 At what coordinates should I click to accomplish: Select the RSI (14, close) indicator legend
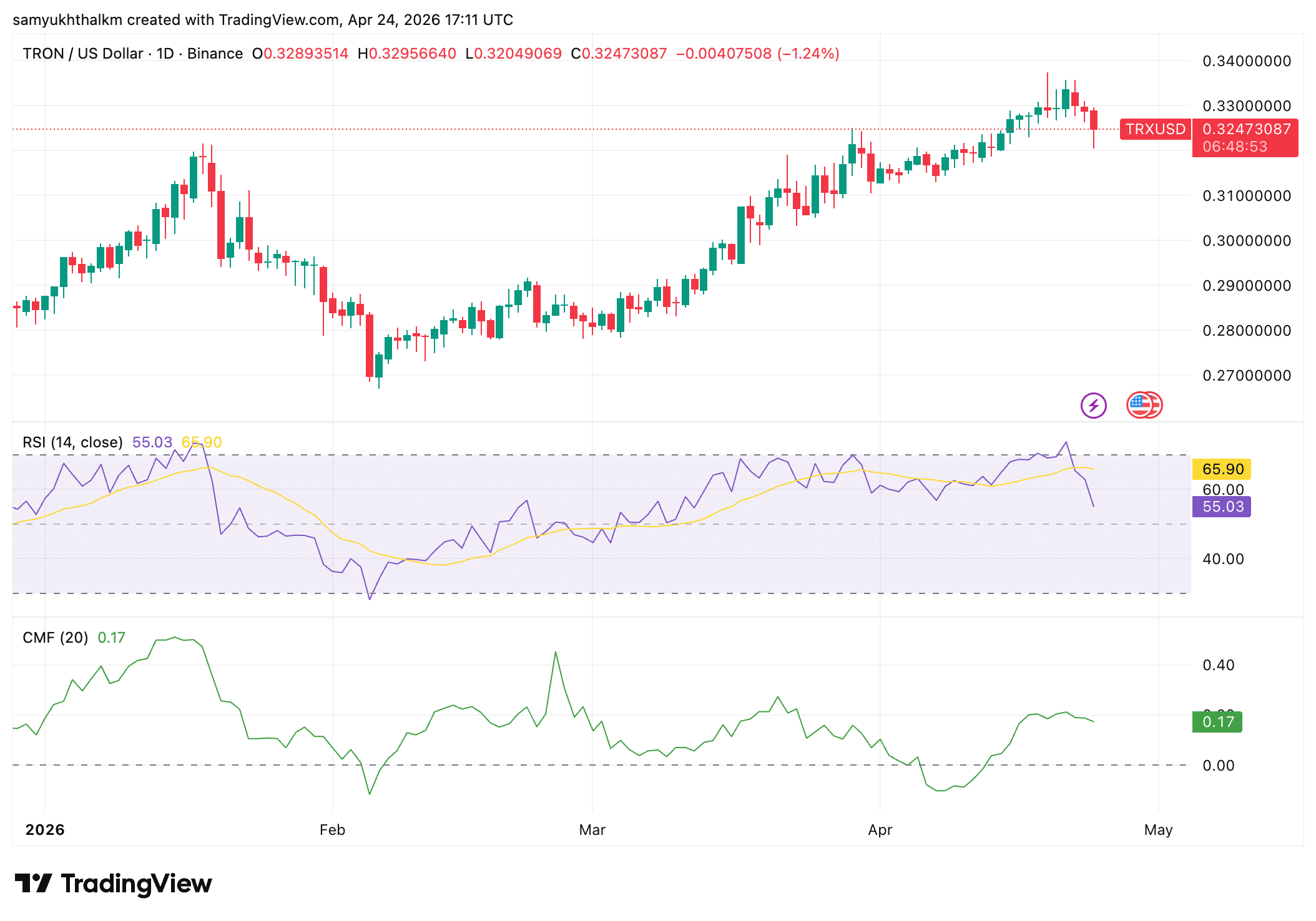click(x=72, y=442)
